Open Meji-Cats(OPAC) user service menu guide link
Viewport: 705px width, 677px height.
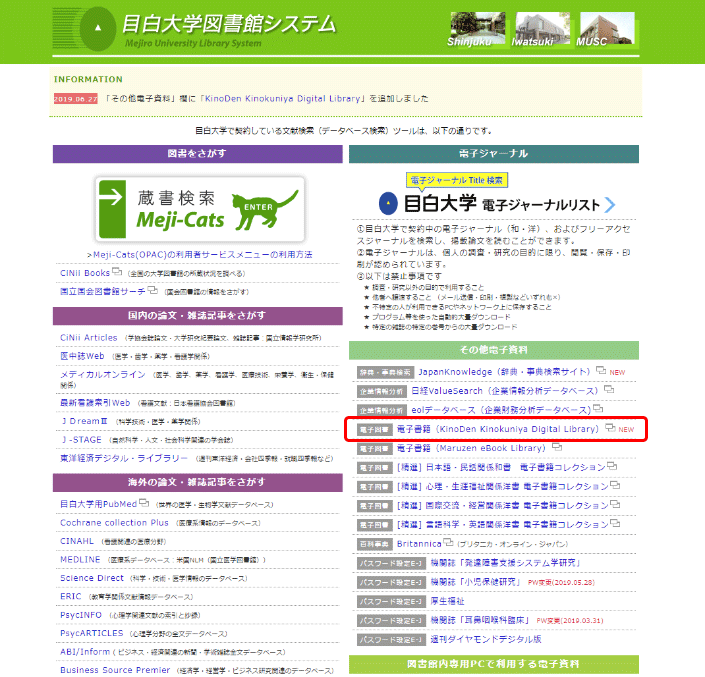point(203,254)
